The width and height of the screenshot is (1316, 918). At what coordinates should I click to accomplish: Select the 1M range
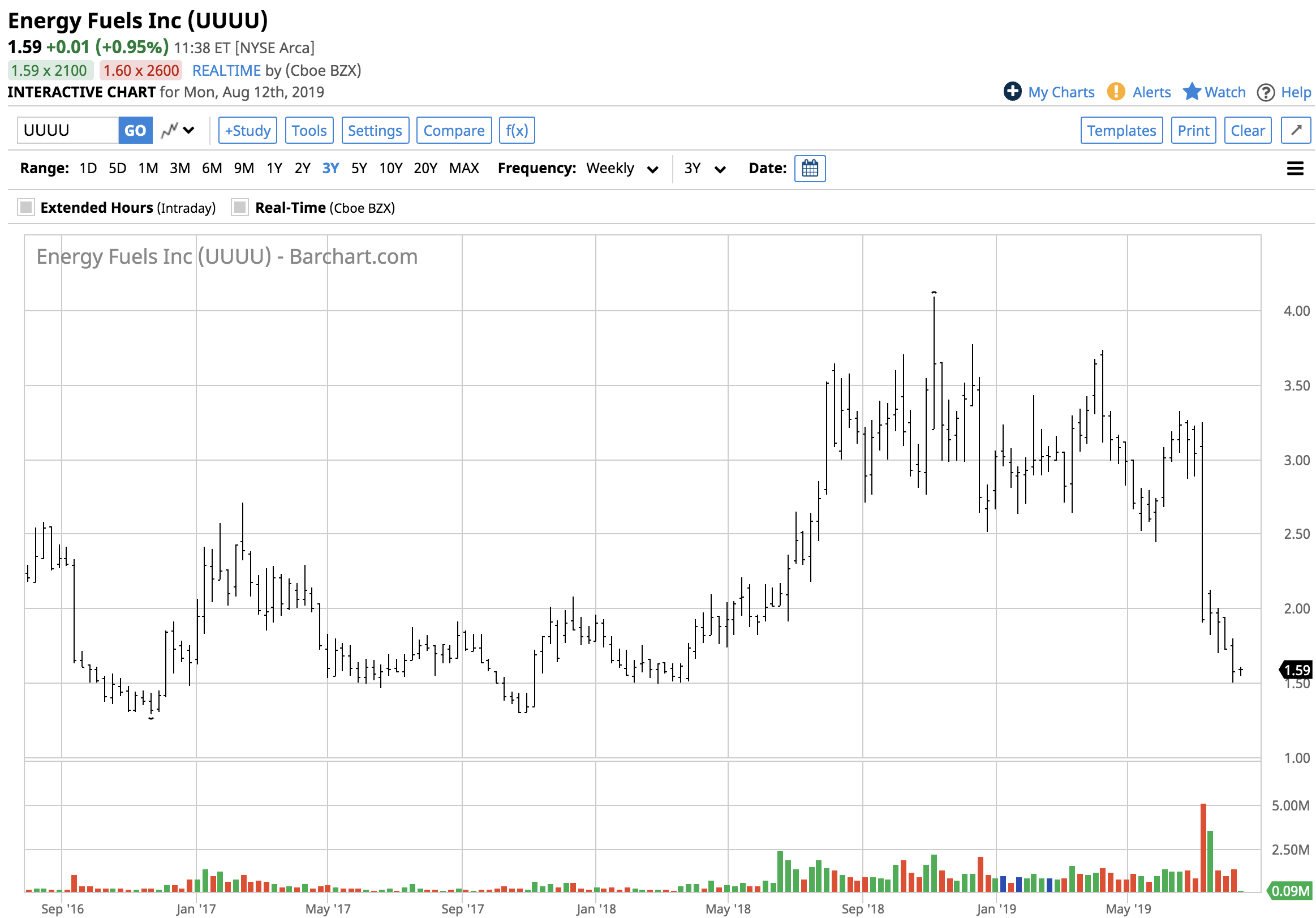click(x=148, y=169)
